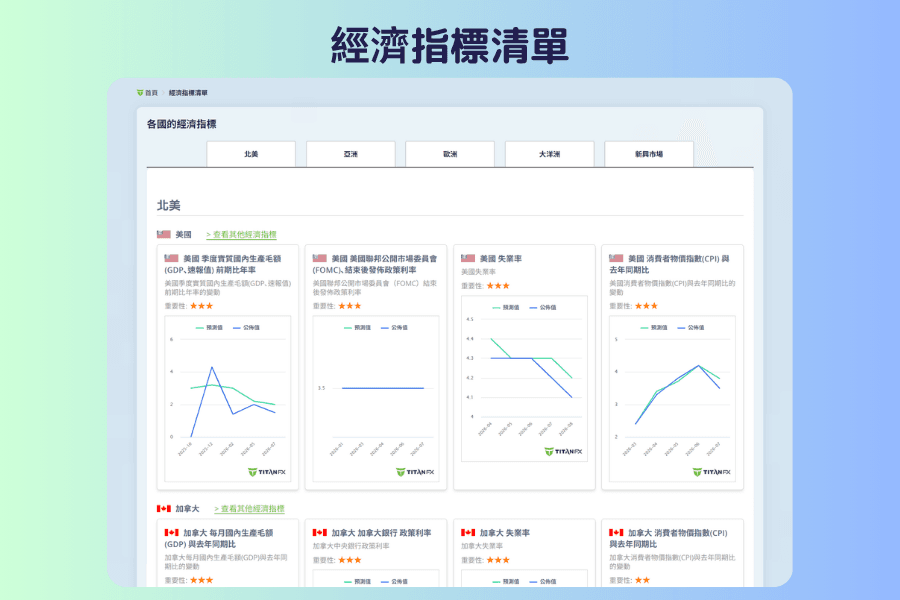Click the 美國 CPI line chart
Image resolution: width=900 pixels, height=600 pixels.
[x=672, y=399]
